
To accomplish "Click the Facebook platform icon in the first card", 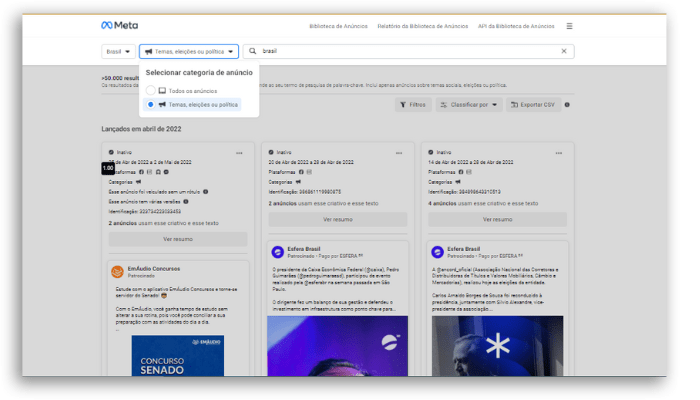I will 142,172.
